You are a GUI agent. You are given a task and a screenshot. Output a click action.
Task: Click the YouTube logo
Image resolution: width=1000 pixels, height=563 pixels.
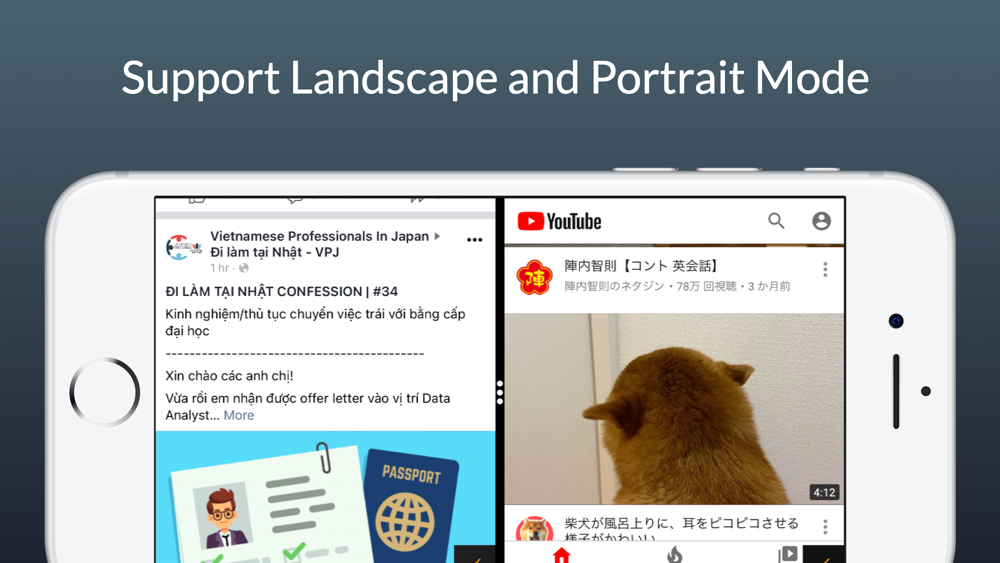(559, 221)
